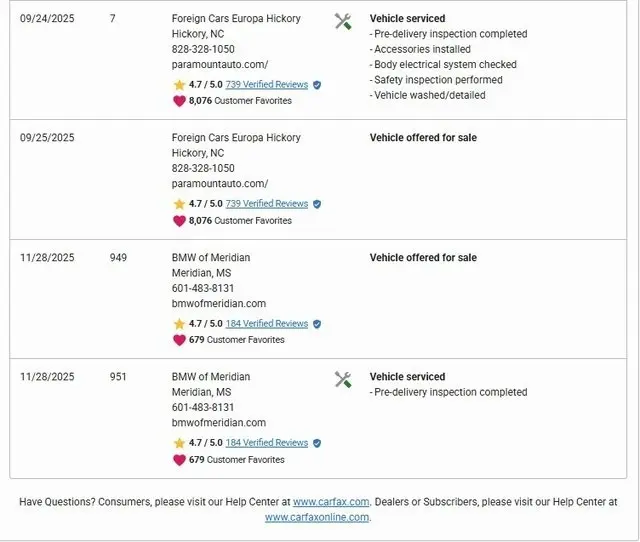Click the heart icon in the 949-mile BMW entry
Image resolution: width=640 pixels, height=542 pixels.
179,340
